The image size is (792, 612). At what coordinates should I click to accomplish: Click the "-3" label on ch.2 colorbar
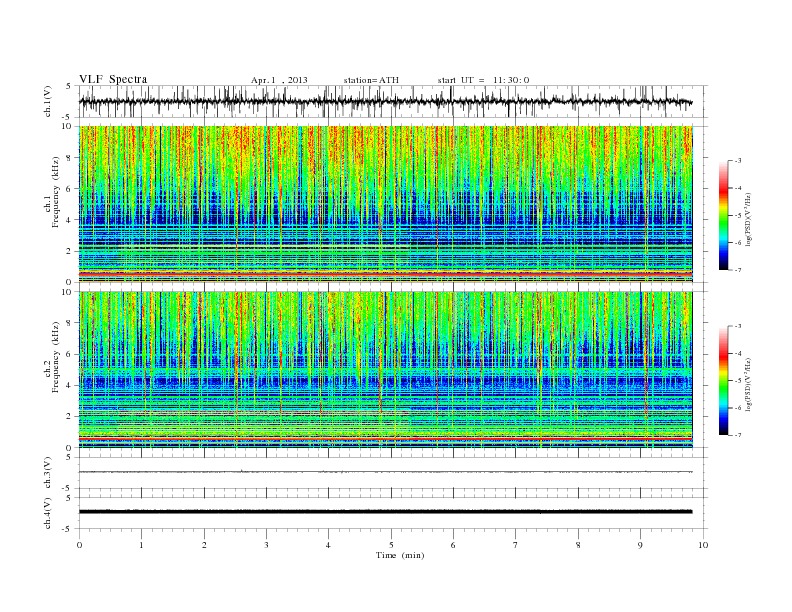click(x=738, y=326)
